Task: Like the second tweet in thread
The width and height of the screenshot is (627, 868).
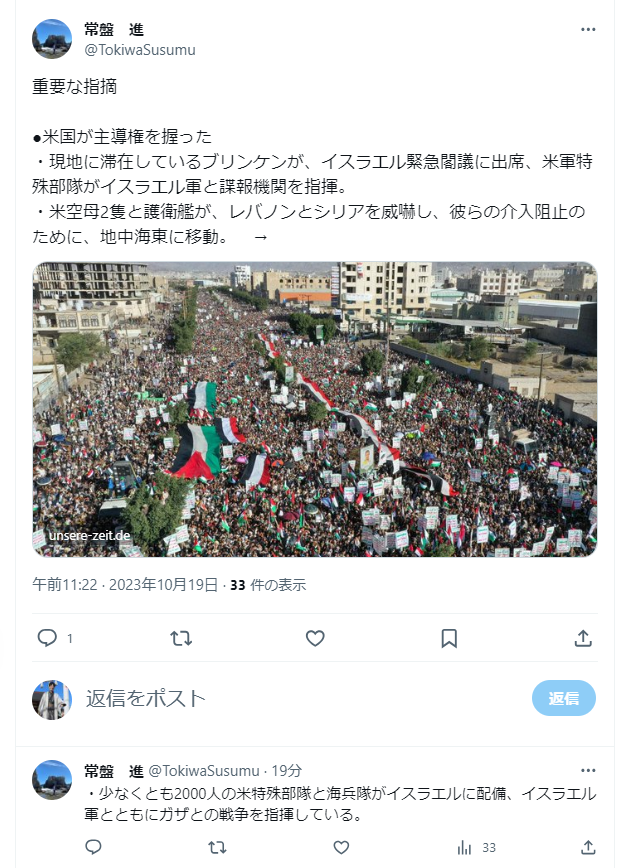Action: 341,847
